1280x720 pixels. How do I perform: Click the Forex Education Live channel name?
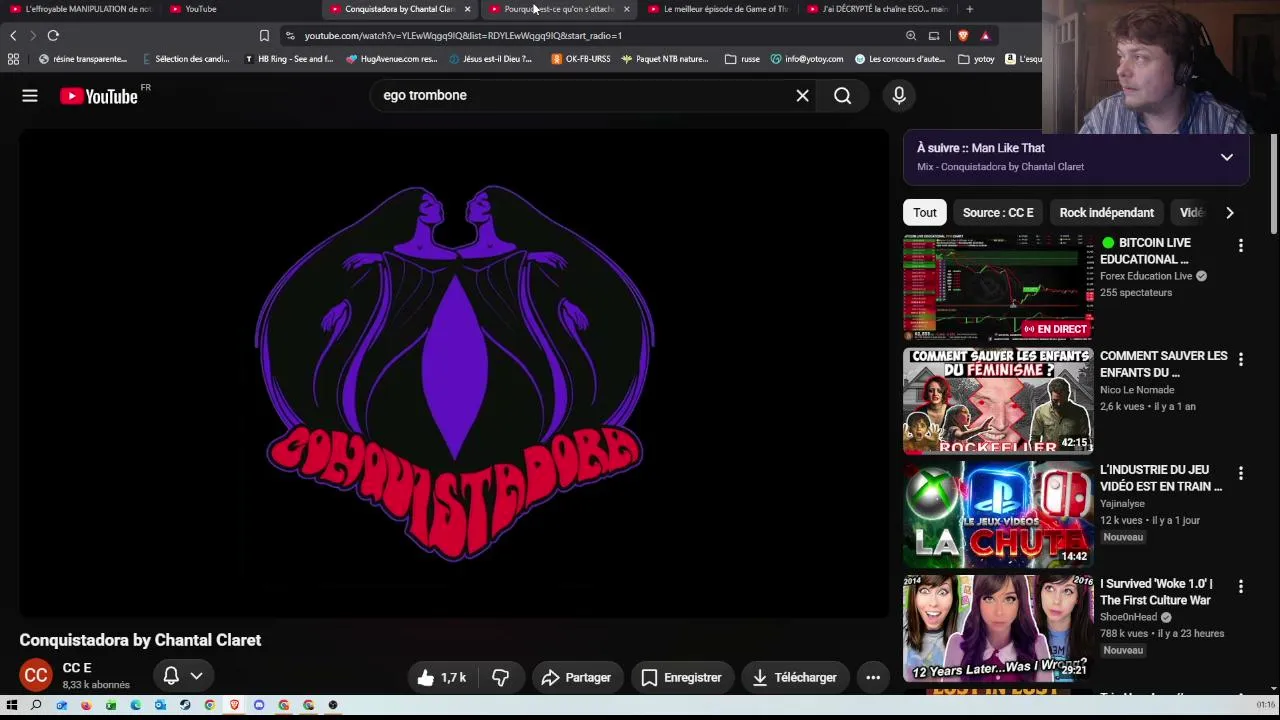tap(1146, 276)
